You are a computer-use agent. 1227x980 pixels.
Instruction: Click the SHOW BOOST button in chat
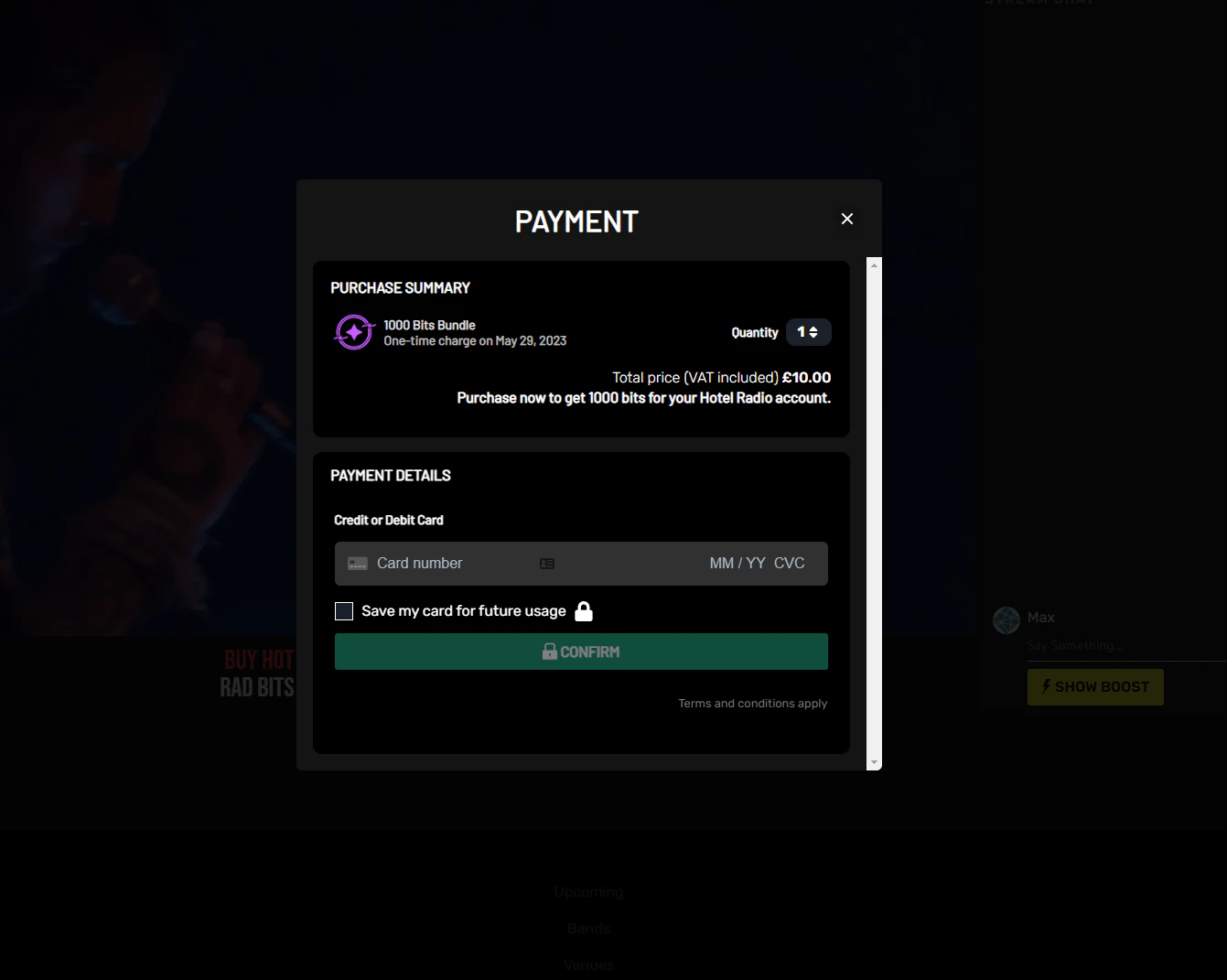1095,687
